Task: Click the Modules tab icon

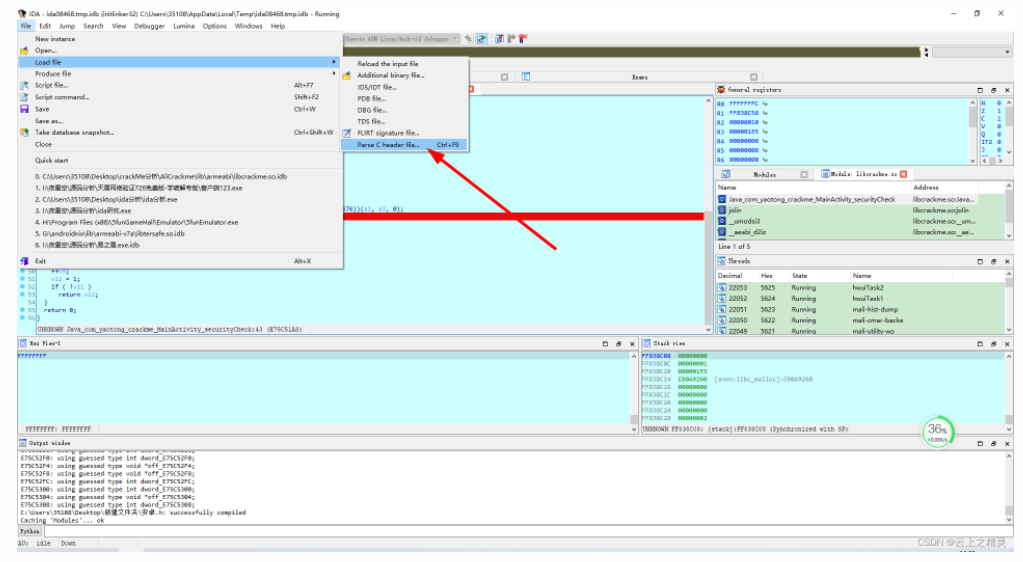Action: 725,174
